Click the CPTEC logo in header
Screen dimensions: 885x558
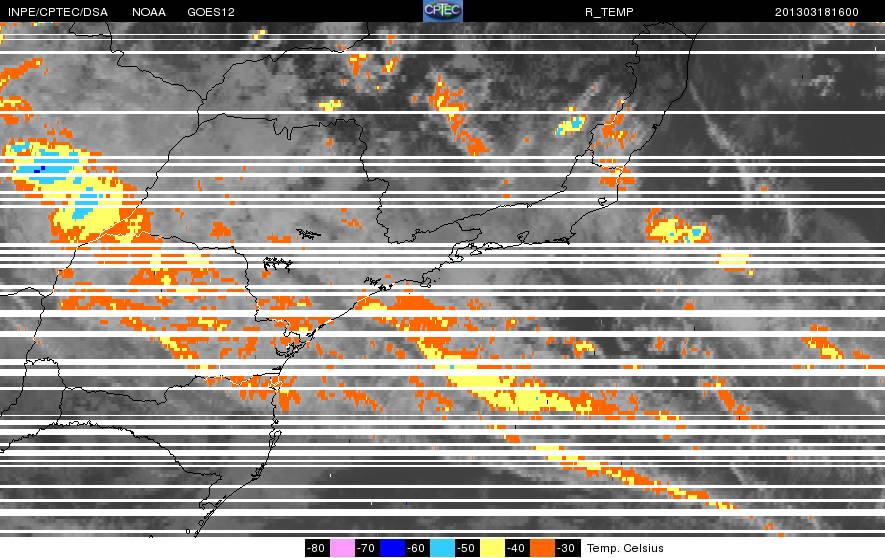pos(442,11)
